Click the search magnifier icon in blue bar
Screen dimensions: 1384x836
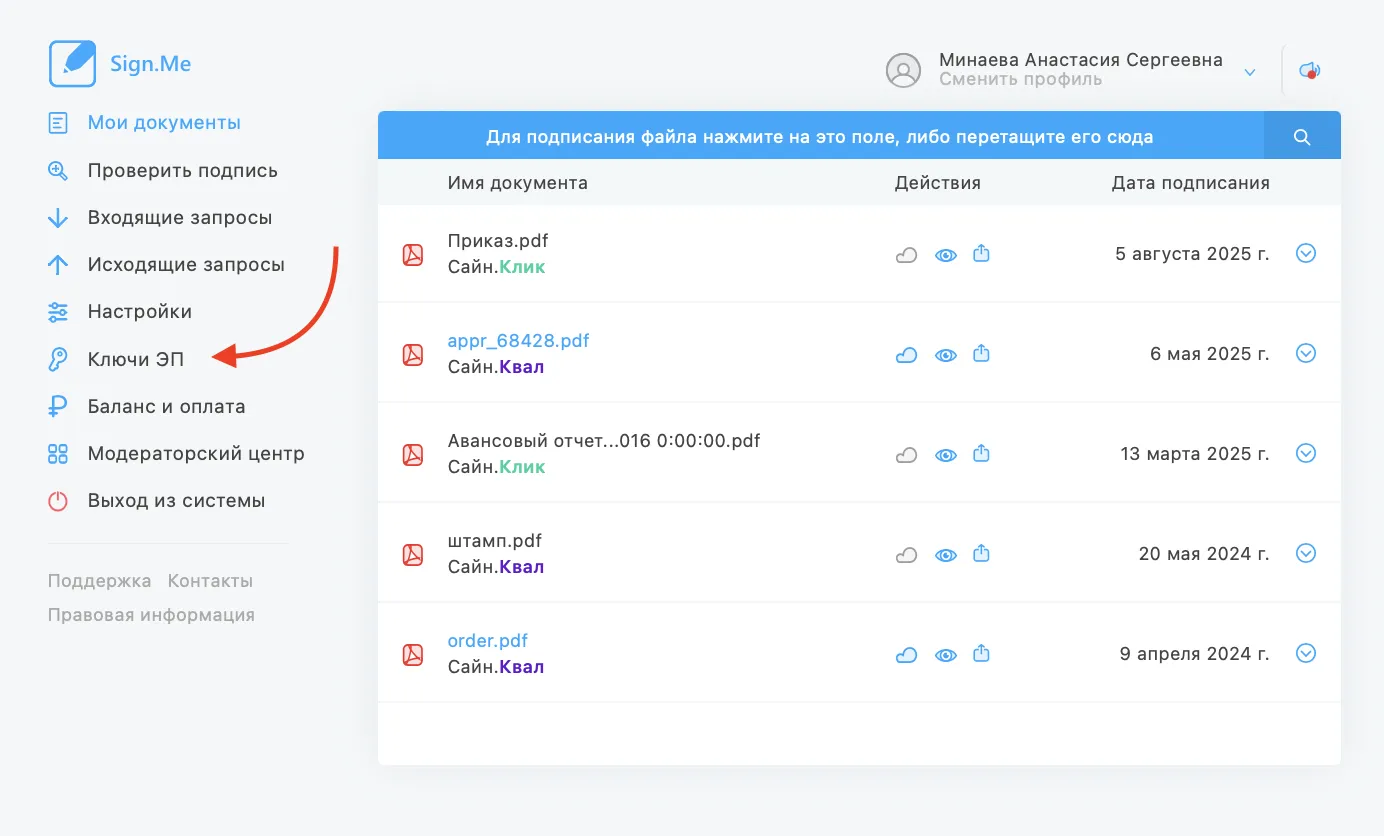pos(1301,137)
